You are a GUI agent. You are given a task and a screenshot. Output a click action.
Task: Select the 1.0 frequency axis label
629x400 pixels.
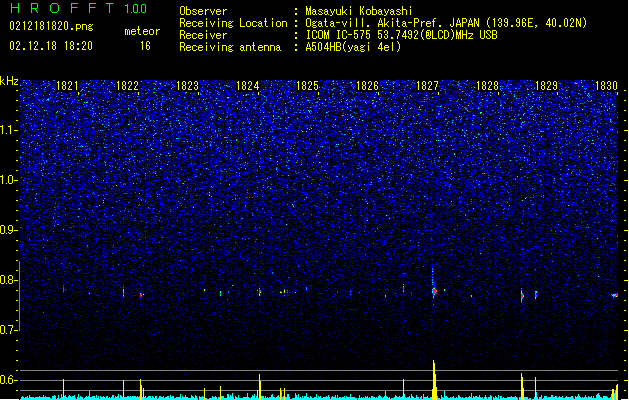[8, 180]
